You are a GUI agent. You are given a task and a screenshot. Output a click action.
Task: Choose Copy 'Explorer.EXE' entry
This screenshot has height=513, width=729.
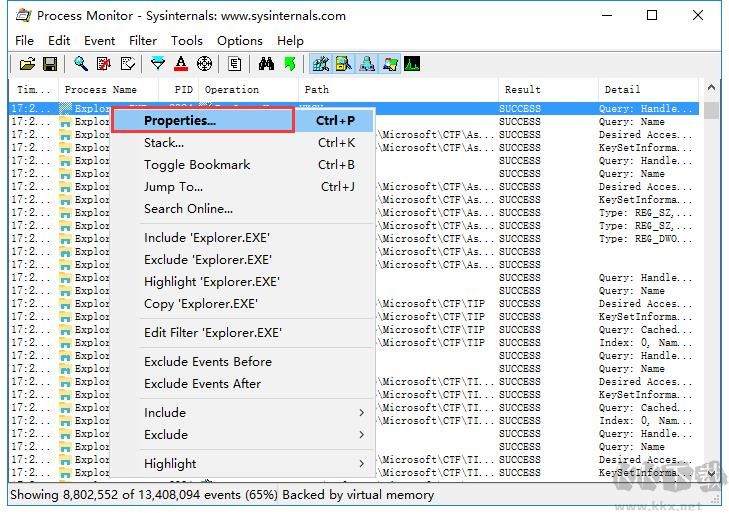[242, 304]
